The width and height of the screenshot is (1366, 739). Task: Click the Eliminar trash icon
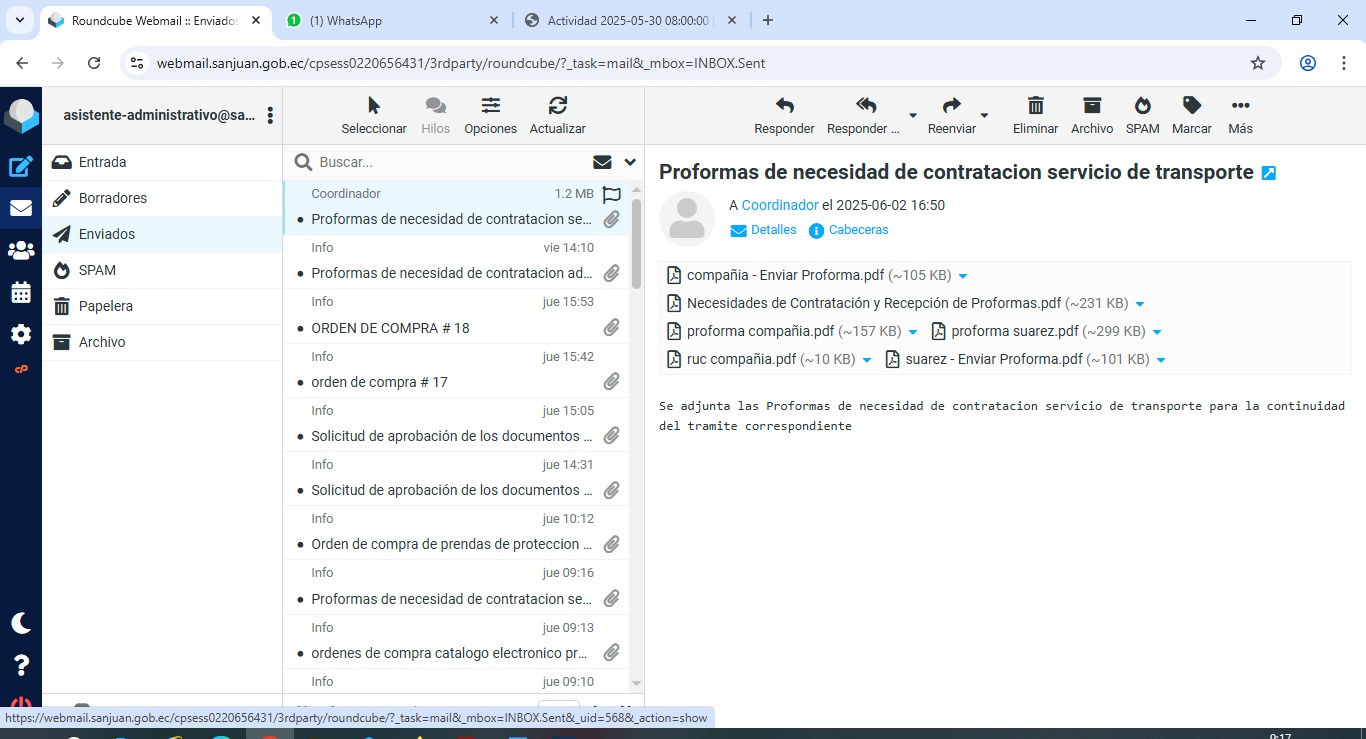click(1035, 106)
